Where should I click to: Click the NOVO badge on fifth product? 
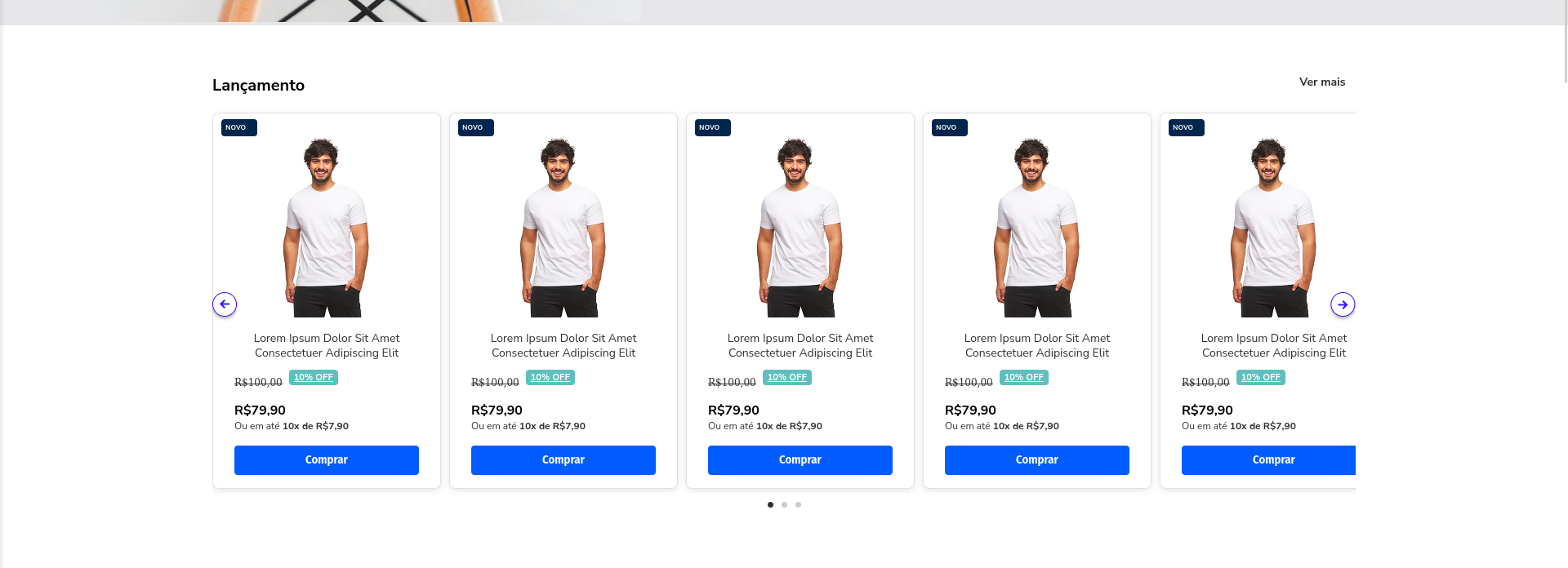(1187, 127)
